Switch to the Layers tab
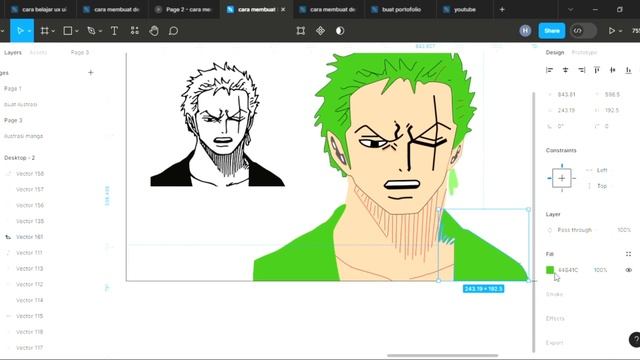640x360 pixels. pyautogui.click(x=13, y=53)
